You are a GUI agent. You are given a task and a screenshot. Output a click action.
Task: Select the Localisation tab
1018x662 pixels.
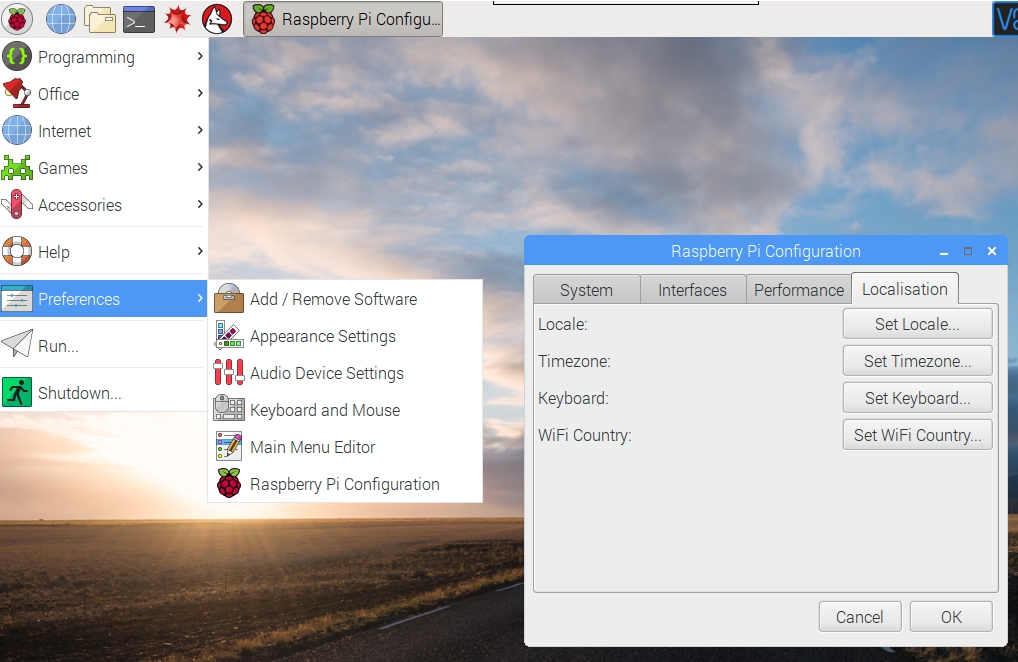904,288
